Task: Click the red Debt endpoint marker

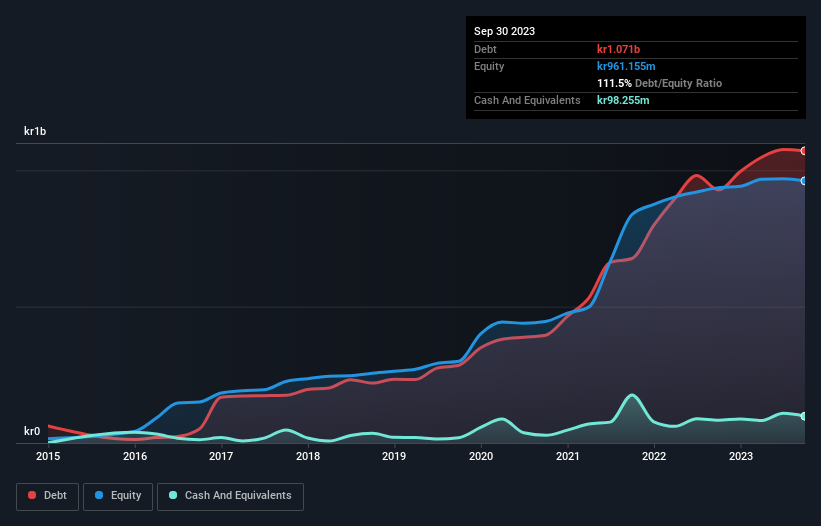Action: point(804,151)
